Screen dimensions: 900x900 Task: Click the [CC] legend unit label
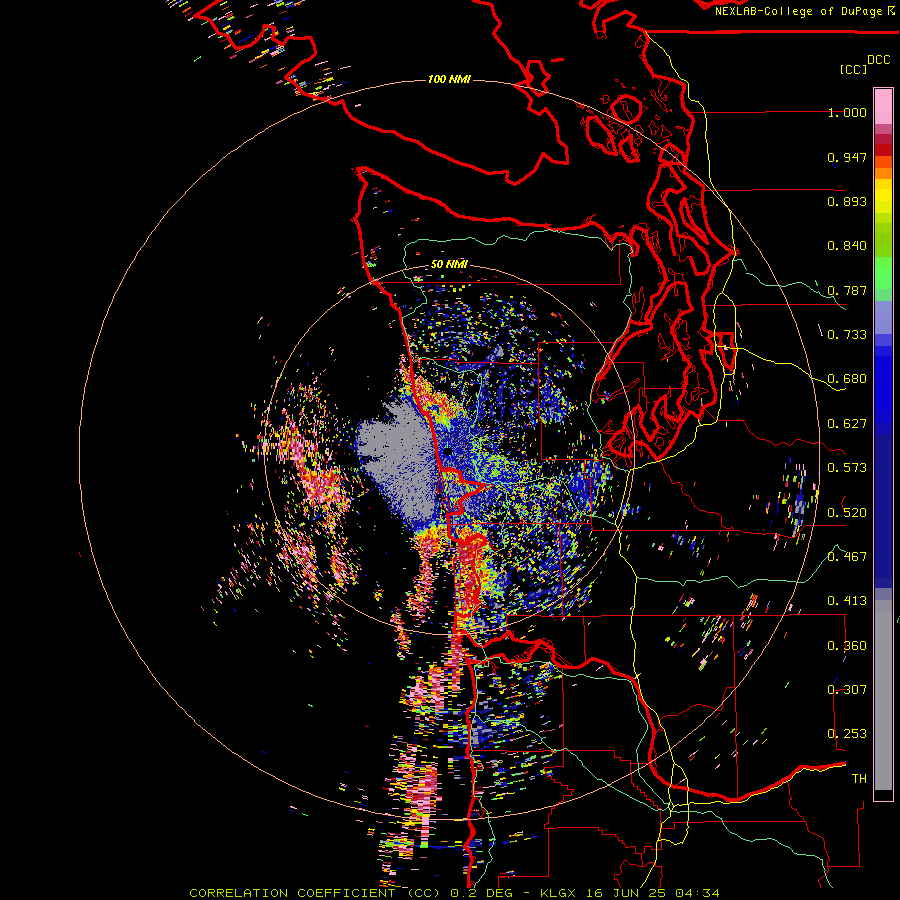(x=853, y=69)
